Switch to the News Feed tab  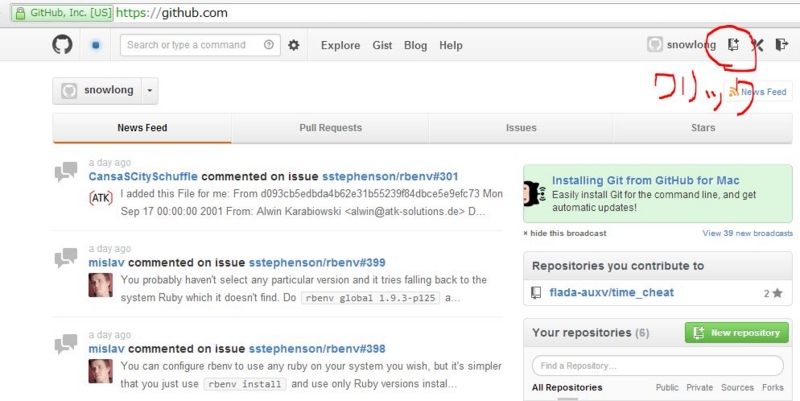(x=142, y=128)
